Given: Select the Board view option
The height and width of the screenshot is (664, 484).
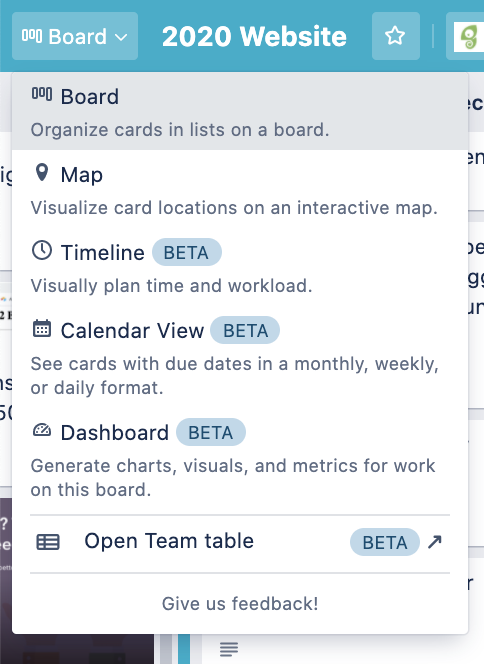Looking at the screenshot, I should click(240, 111).
